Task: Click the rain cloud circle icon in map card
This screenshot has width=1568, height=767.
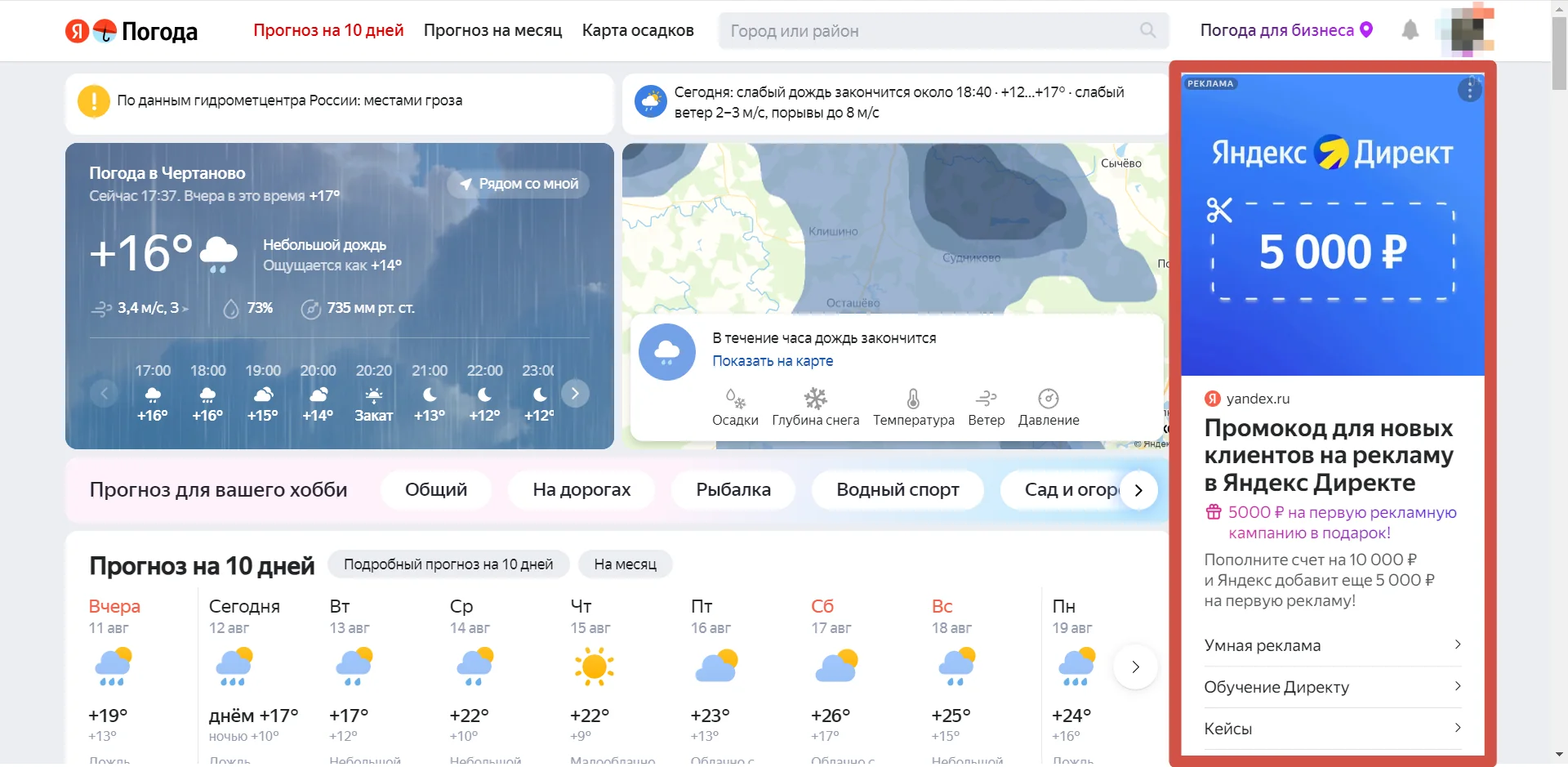Action: [667, 352]
